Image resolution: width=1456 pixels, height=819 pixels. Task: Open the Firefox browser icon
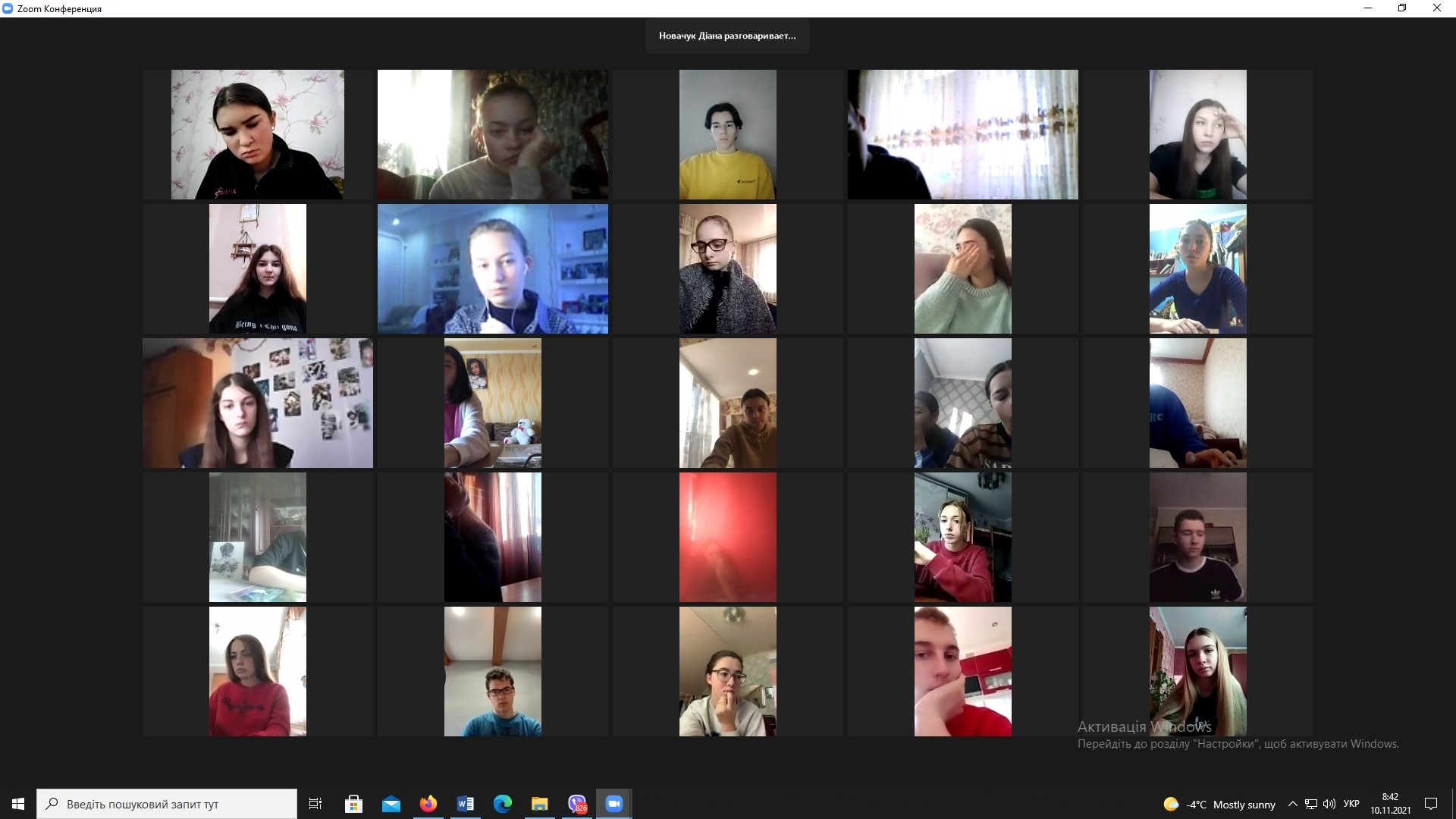(428, 804)
